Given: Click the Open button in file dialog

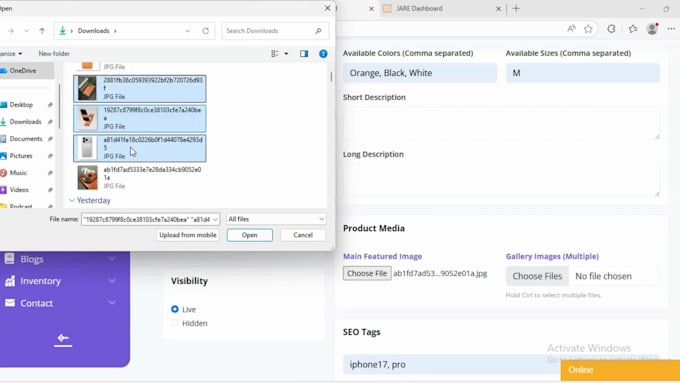Looking at the screenshot, I should (250, 235).
